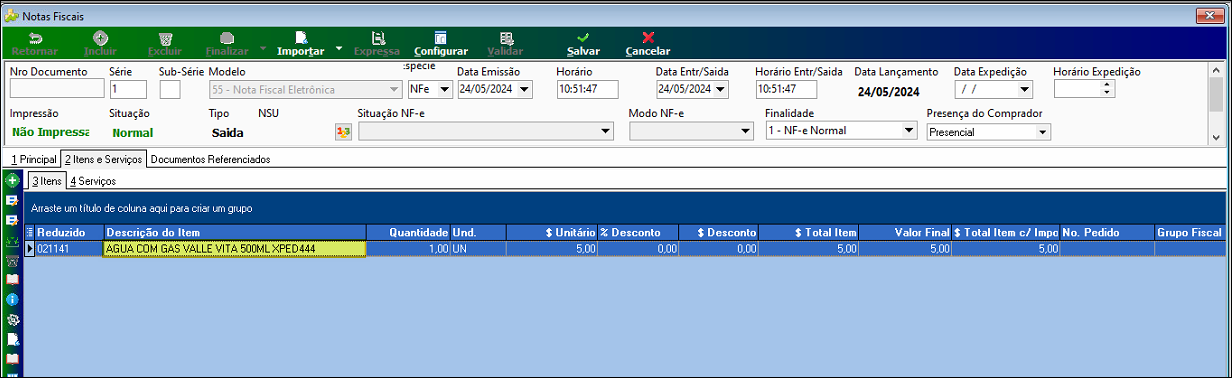The height and width of the screenshot is (378, 1232).
Task: Click the Quantidade column header
Action: click(x=408, y=232)
